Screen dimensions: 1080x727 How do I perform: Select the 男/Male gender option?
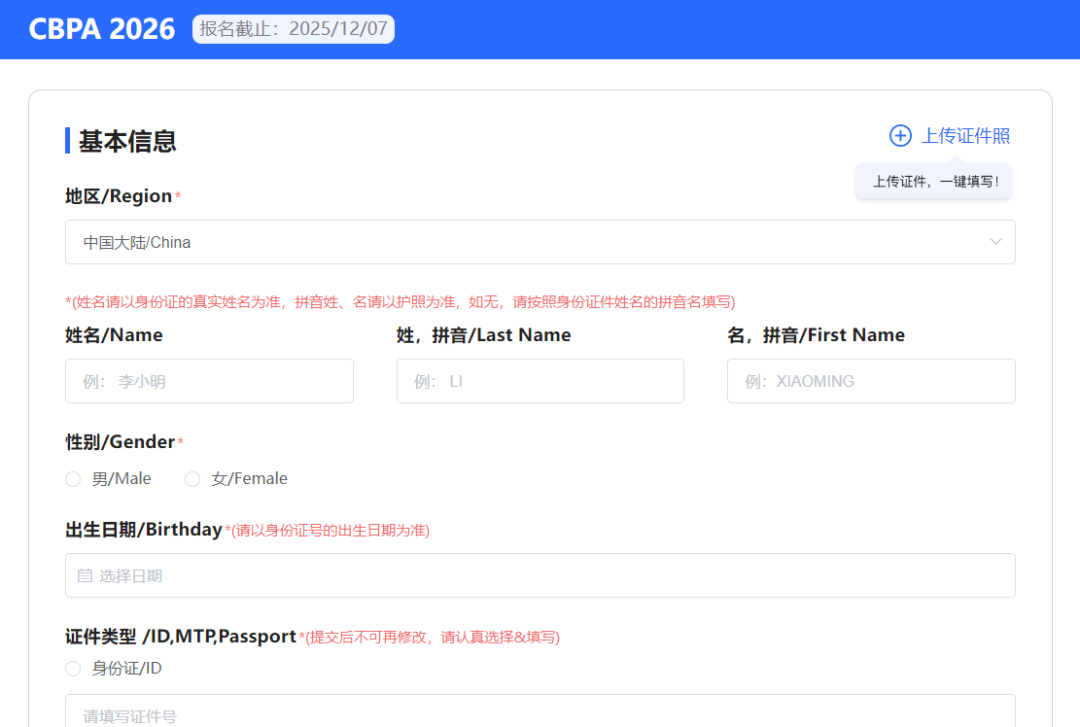[73, 479]
